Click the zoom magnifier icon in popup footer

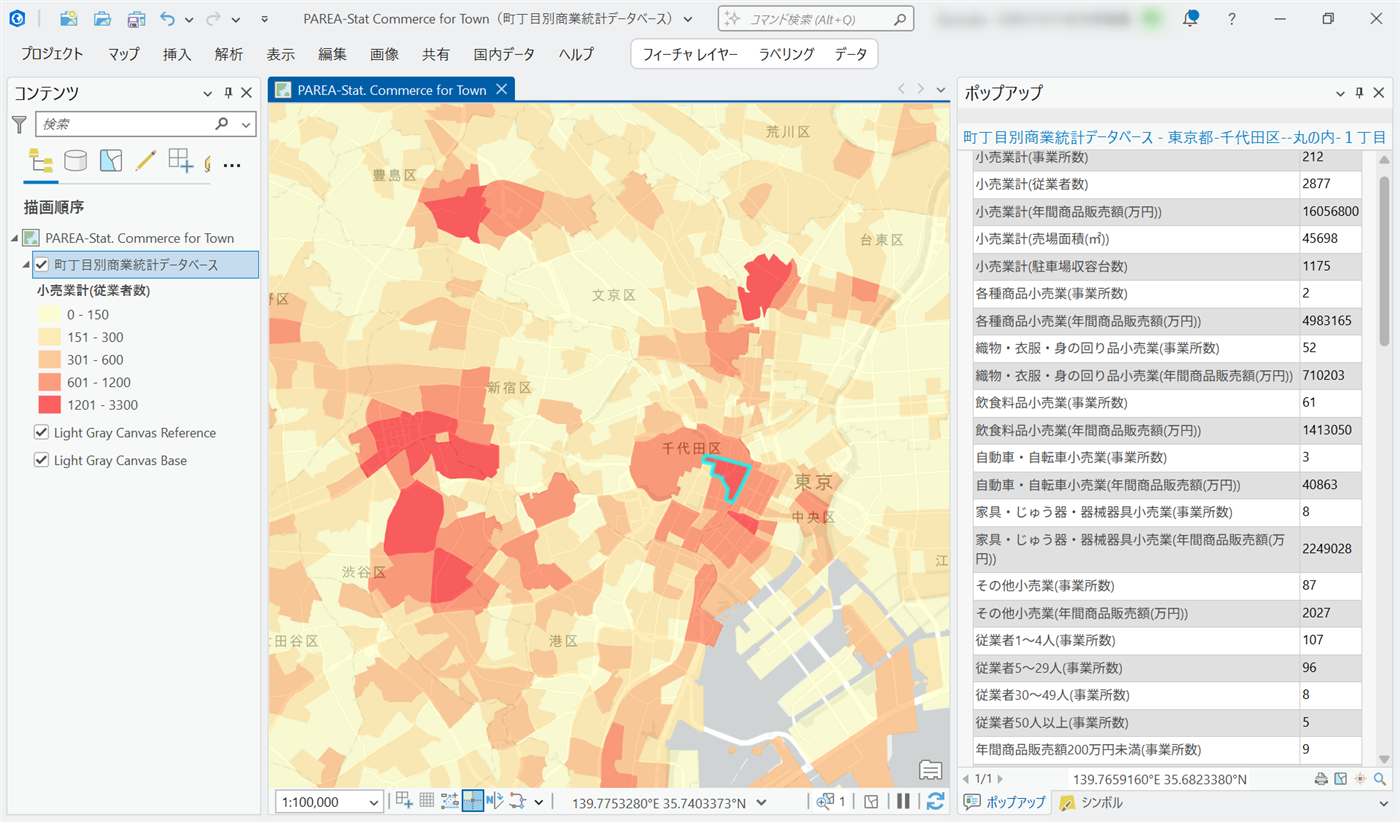(1380, 779)
